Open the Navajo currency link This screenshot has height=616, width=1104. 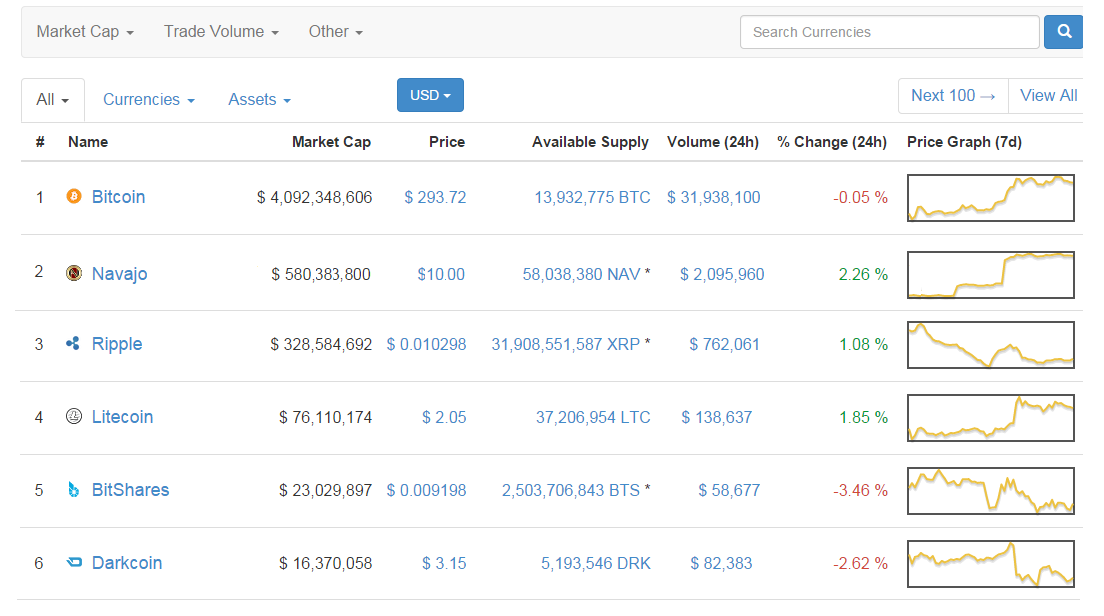(x=120, y=273)
